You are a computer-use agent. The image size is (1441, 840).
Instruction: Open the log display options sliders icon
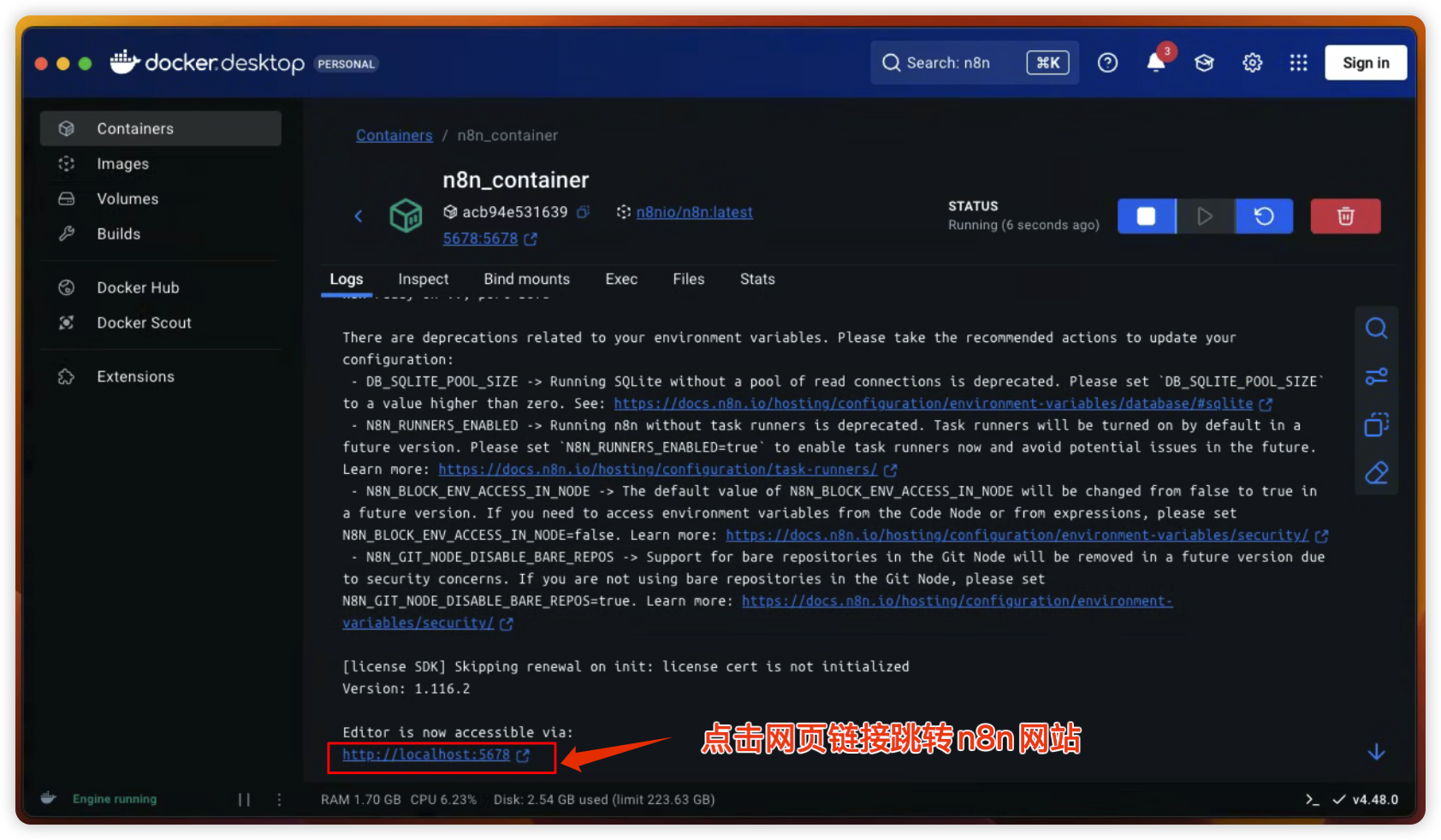pos(1376,376)
